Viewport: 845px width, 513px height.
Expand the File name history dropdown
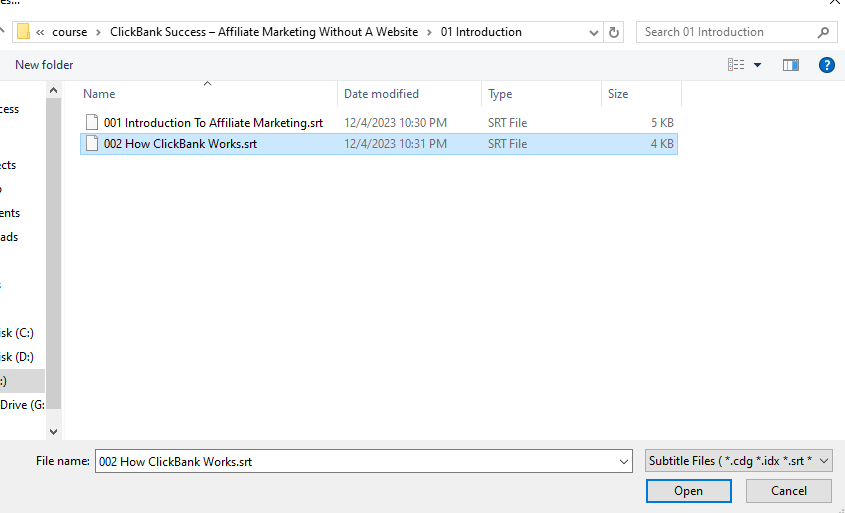click(624, 461)
